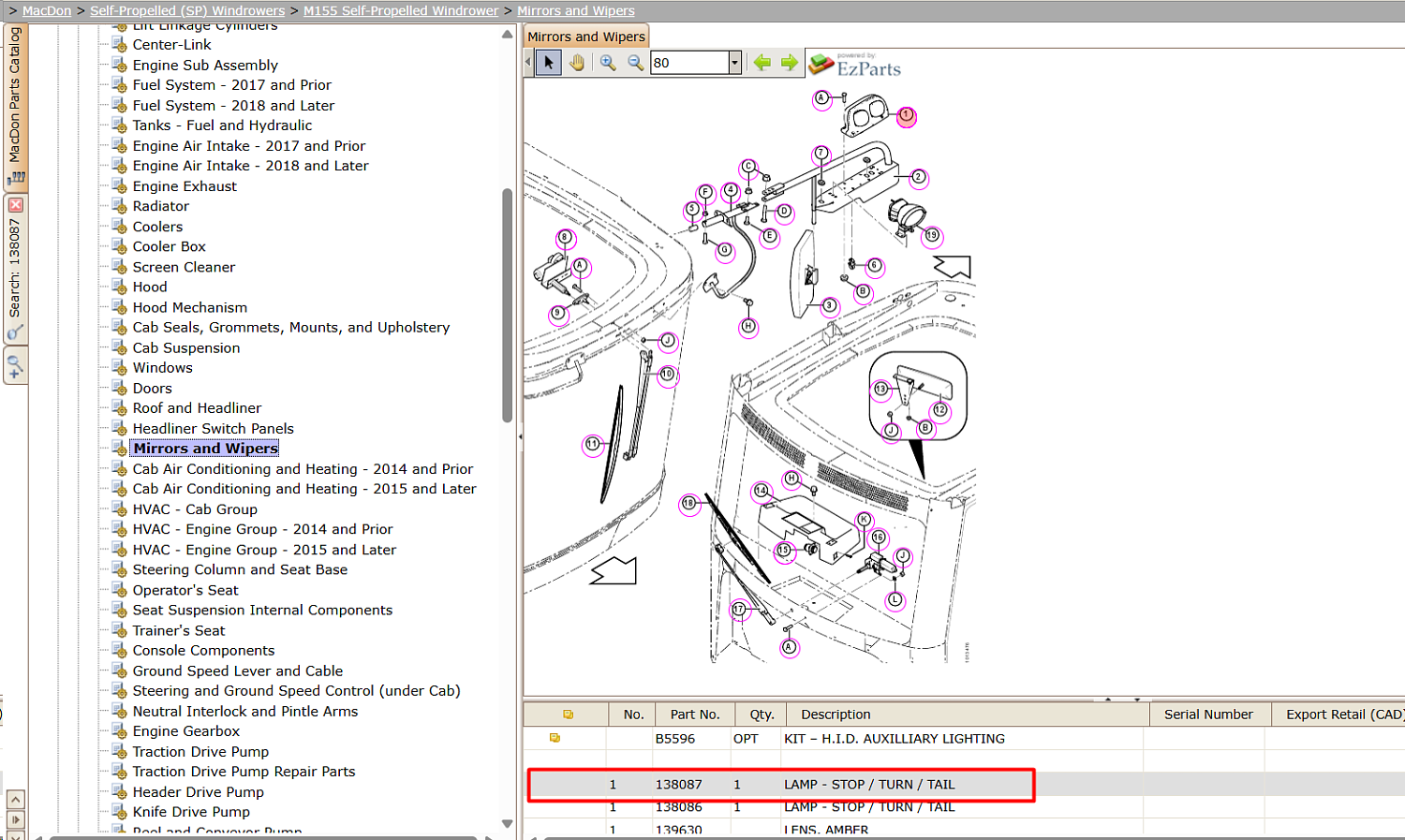This screenshot has height=840, width=1405.
Task: Sort by the No. column header
Action: click(x=633, y=715)
